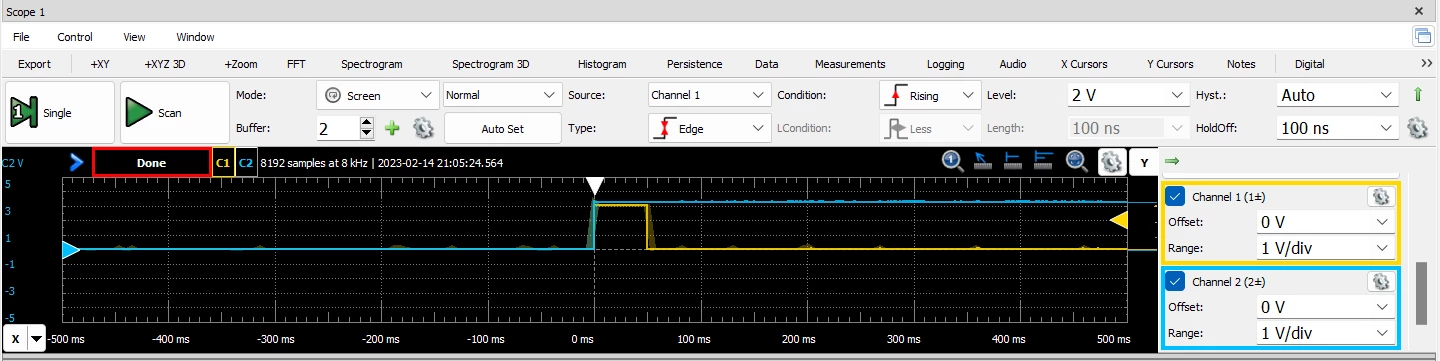The width and height of the screenshot is (1440, 361).
Task: Click blue C2 zero-level marker on graph
Action: coord(70,249)
